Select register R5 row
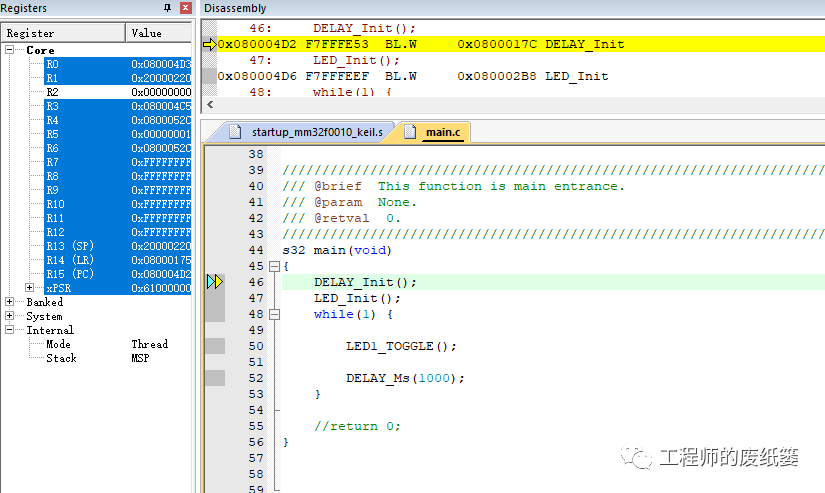 coord(117,134)
